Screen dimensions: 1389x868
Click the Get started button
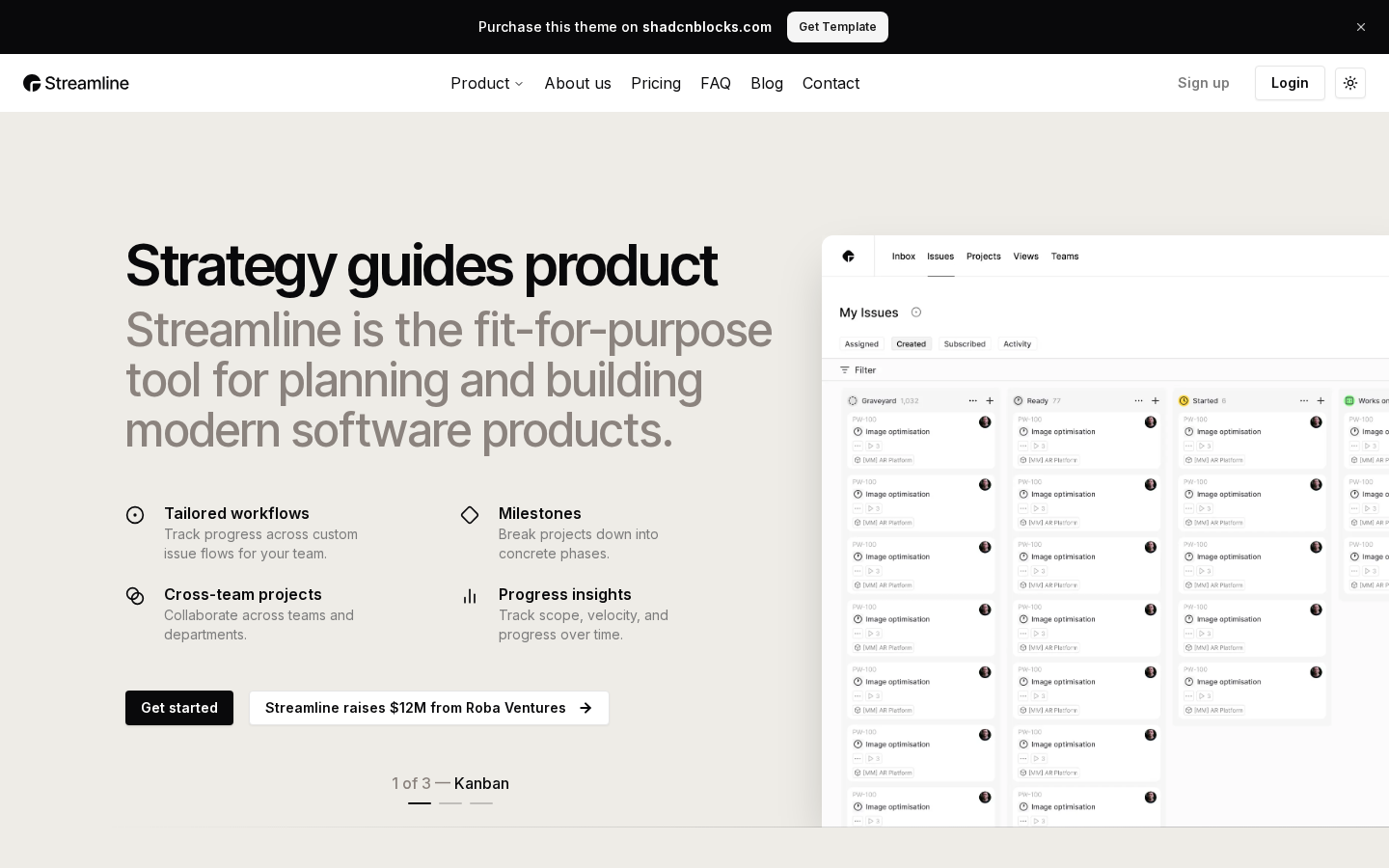[179, 708]
